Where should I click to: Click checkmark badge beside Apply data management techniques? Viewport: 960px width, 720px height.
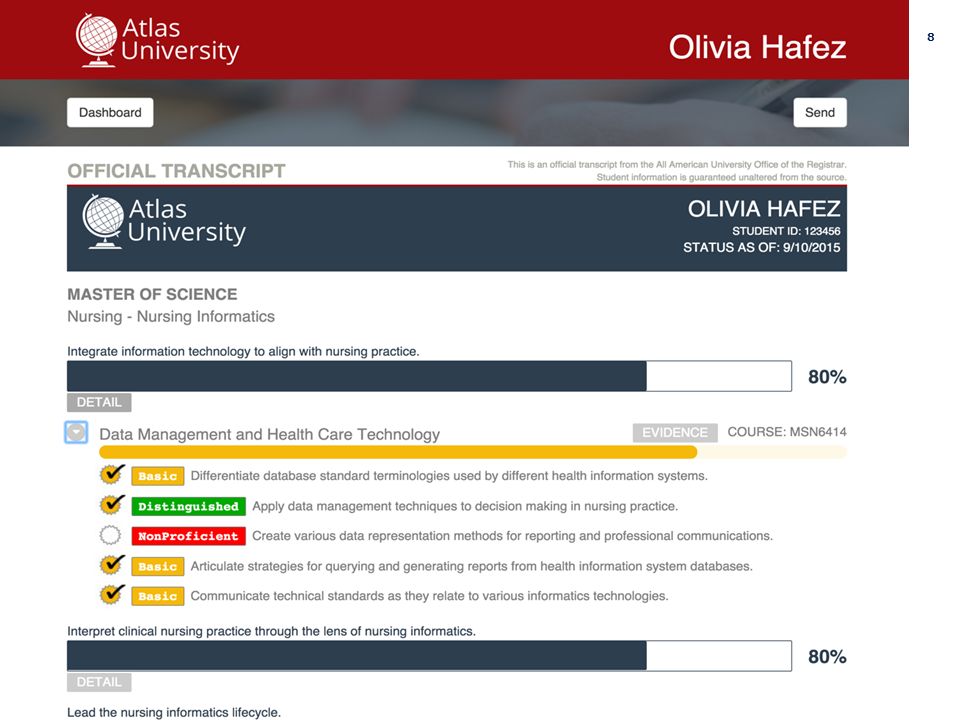[x=112, y=504]
